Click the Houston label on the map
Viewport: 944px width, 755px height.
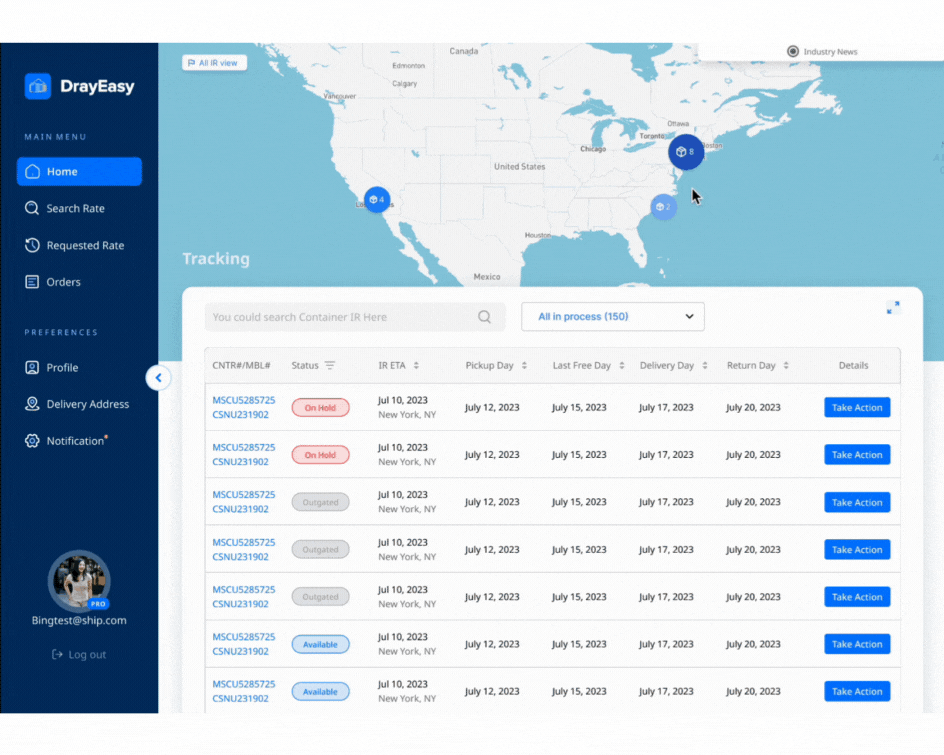(538, 235)
